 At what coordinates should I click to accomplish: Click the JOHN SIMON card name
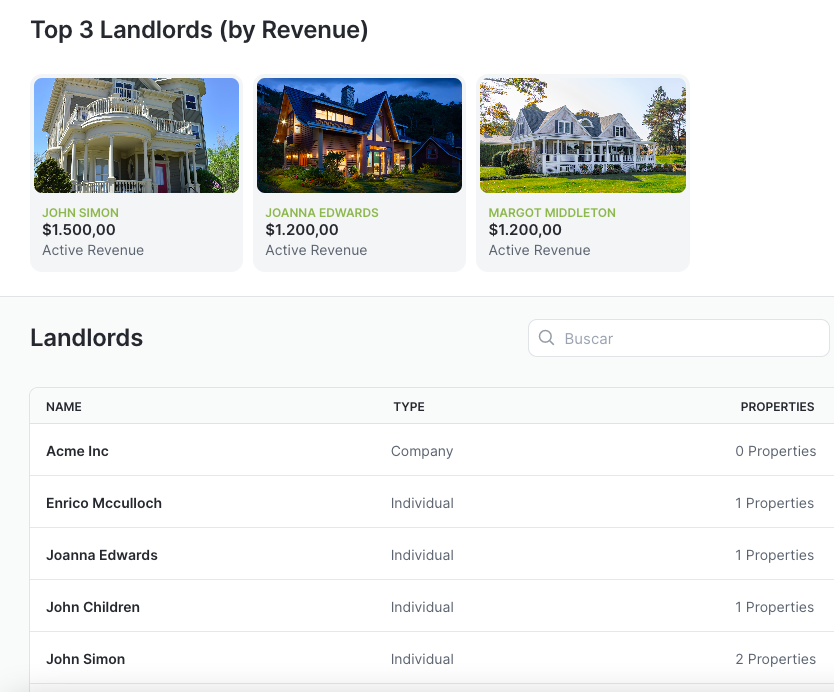[80, 213]
